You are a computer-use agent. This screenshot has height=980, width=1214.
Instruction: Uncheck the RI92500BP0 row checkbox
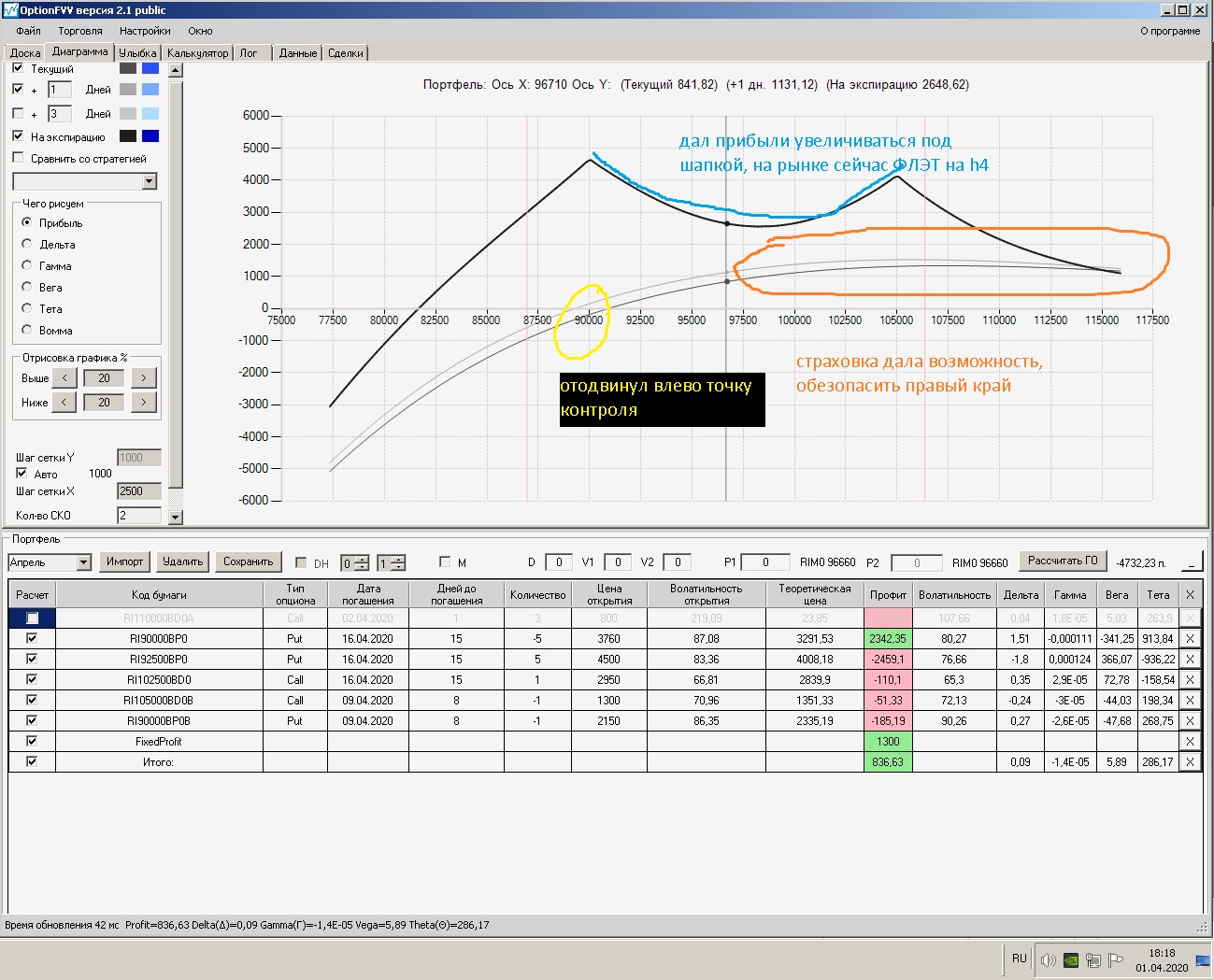32,660
